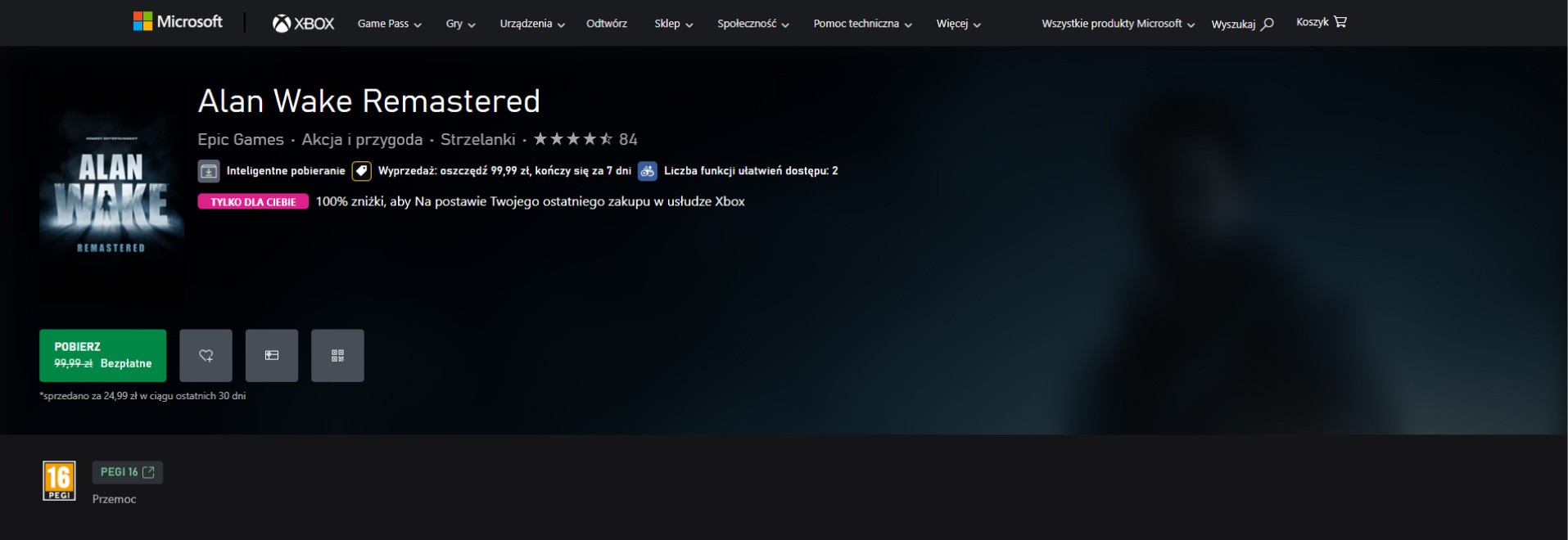
Task: Expand Wszystkie produkty Microsoft menu
Action: pos(1118,24)
